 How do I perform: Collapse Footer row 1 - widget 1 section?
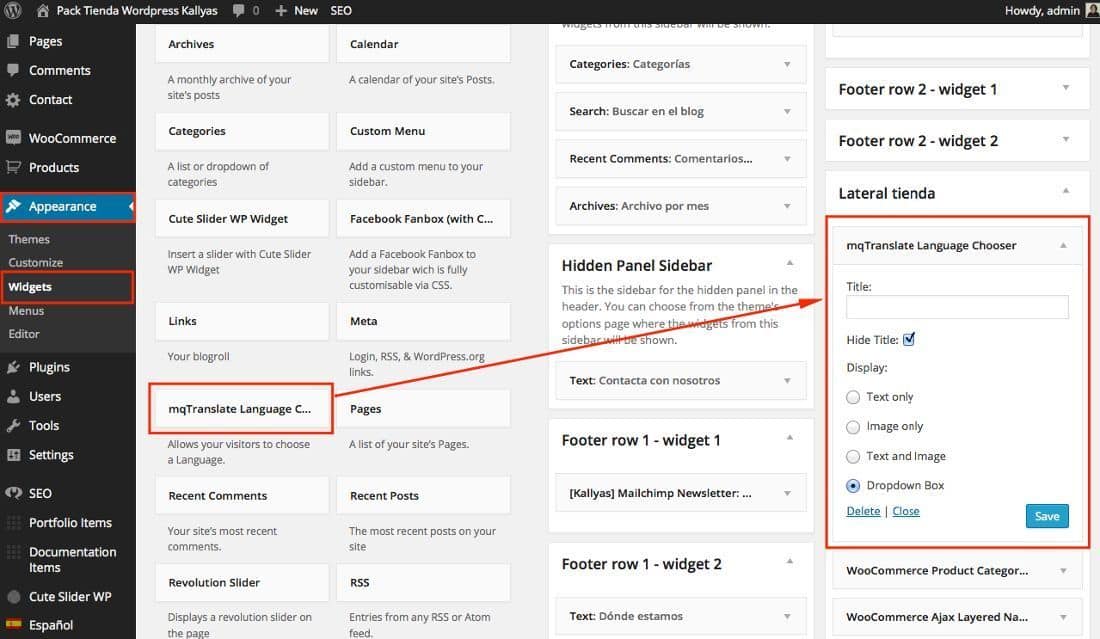click(790, 438)
